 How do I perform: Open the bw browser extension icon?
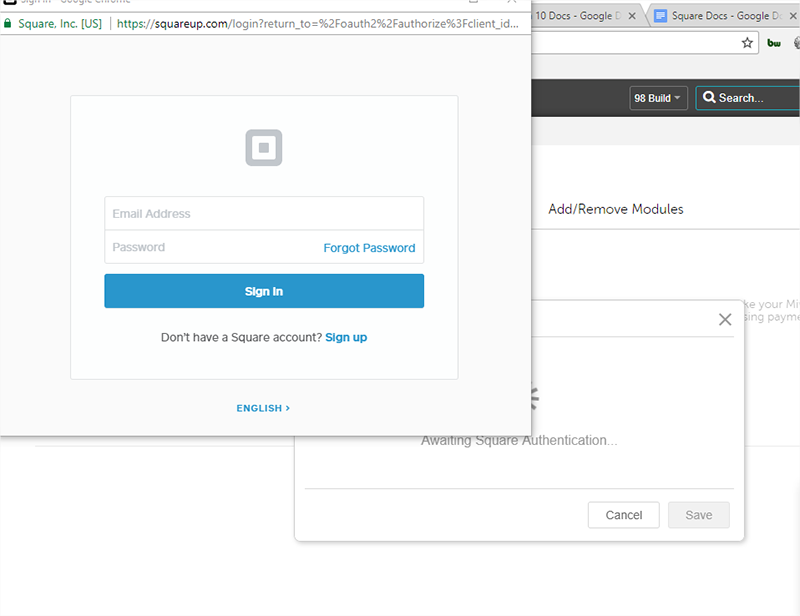coord(774,43)
